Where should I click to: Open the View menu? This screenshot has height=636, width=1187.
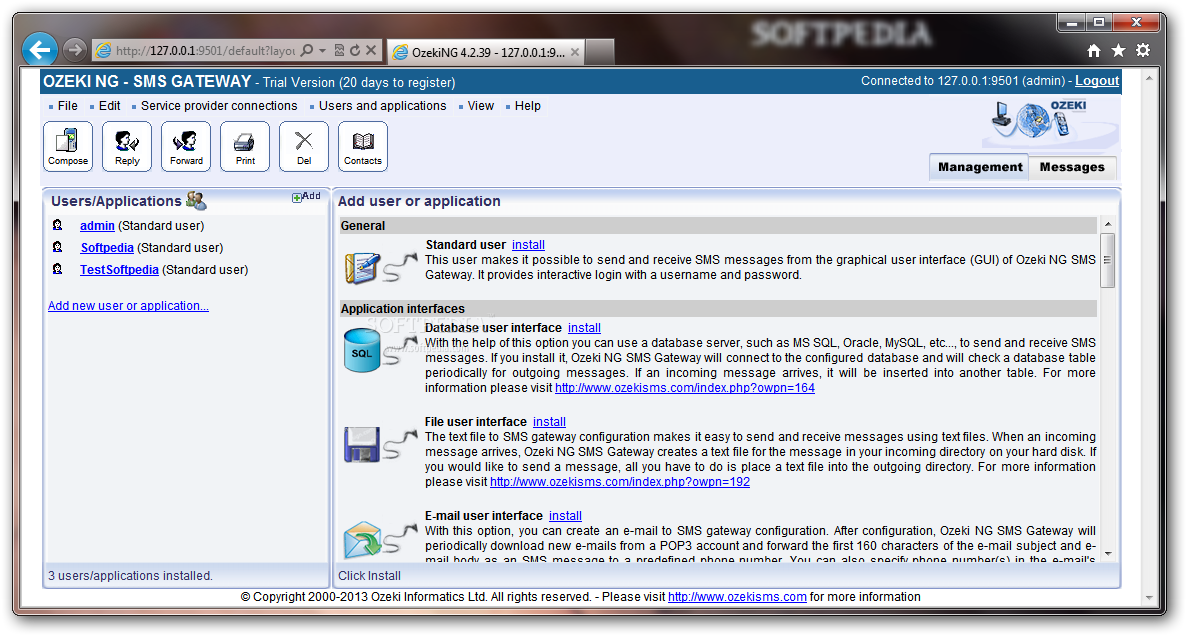point(481,106)
